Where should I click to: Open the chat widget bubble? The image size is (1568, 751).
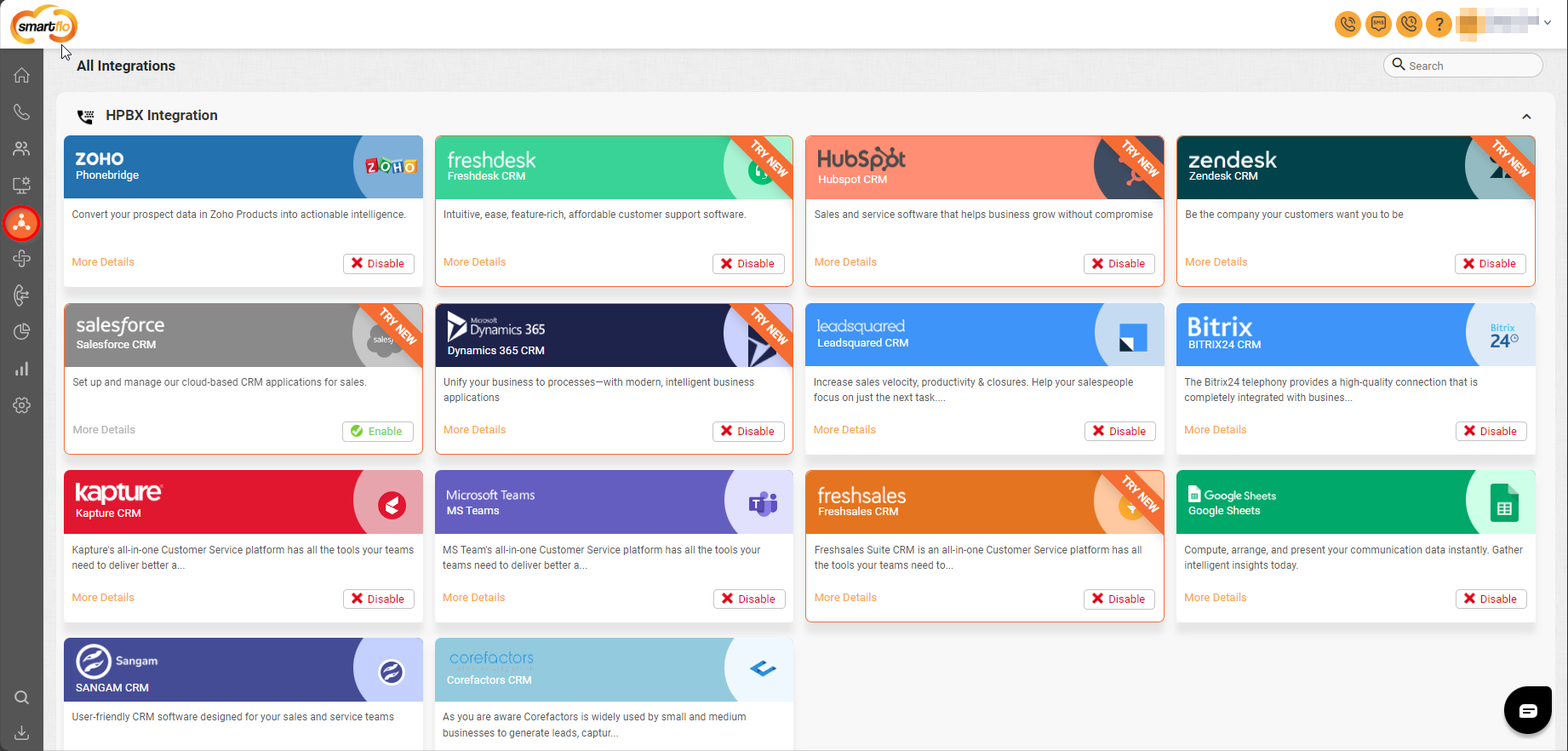(1528, 710)
